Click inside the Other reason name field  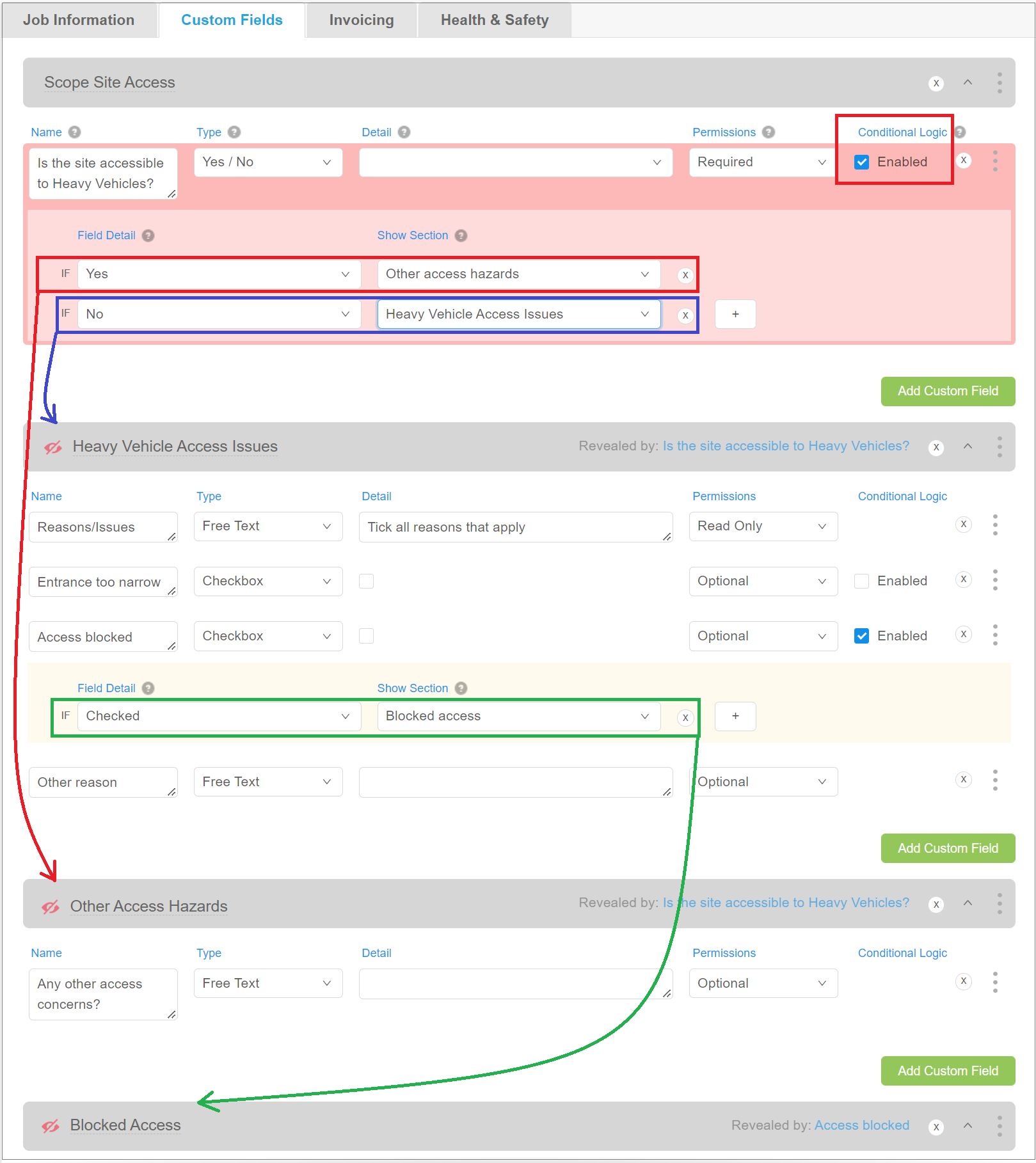(103, 782)
